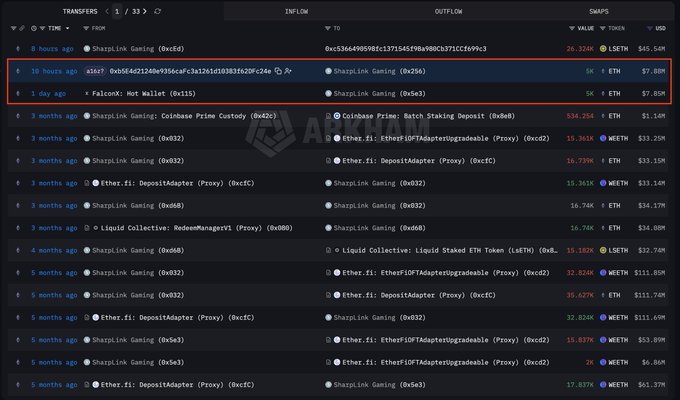Select the TRANSFERS tab

tap(80, 11)
